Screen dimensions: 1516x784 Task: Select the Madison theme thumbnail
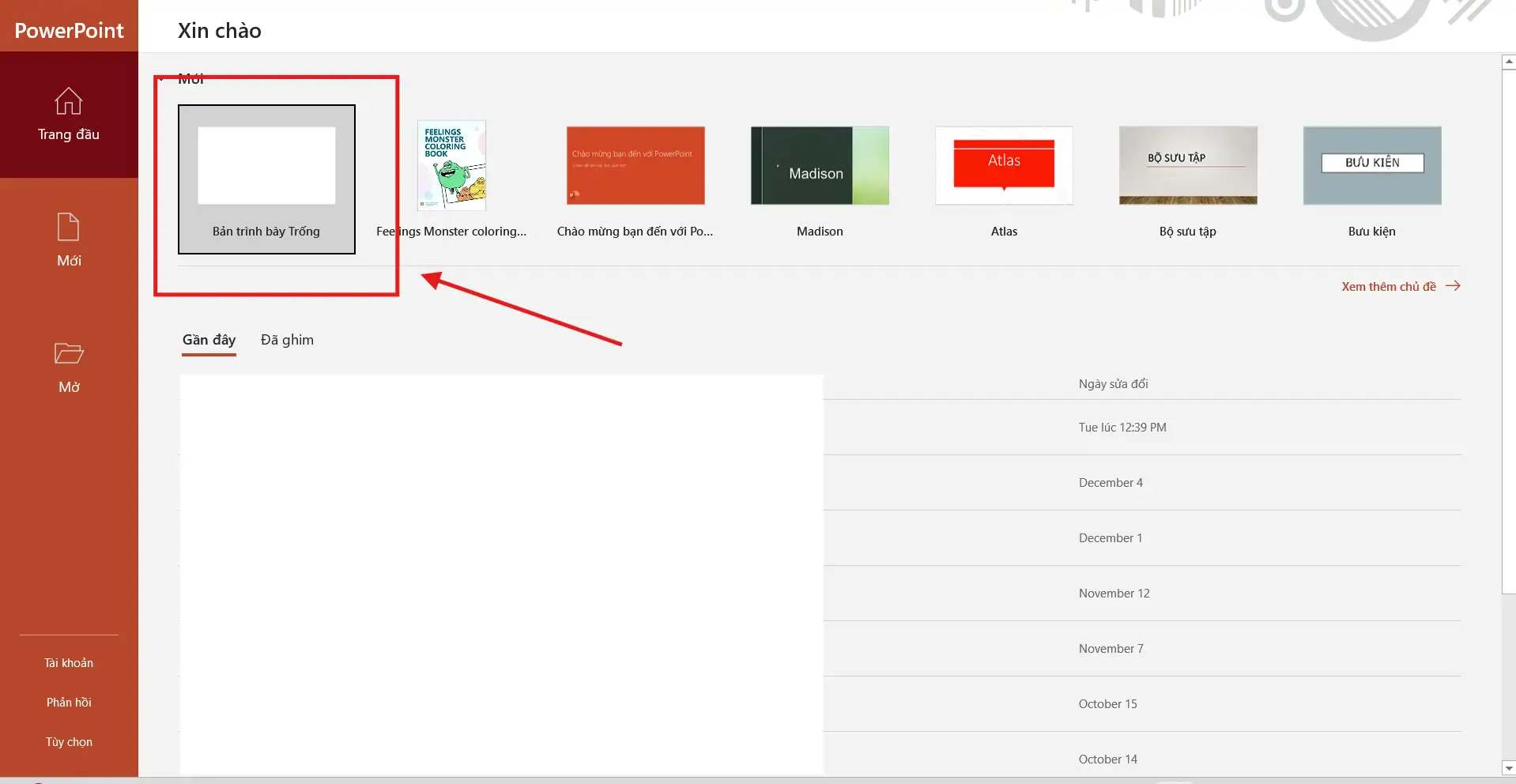click(820, 165)
